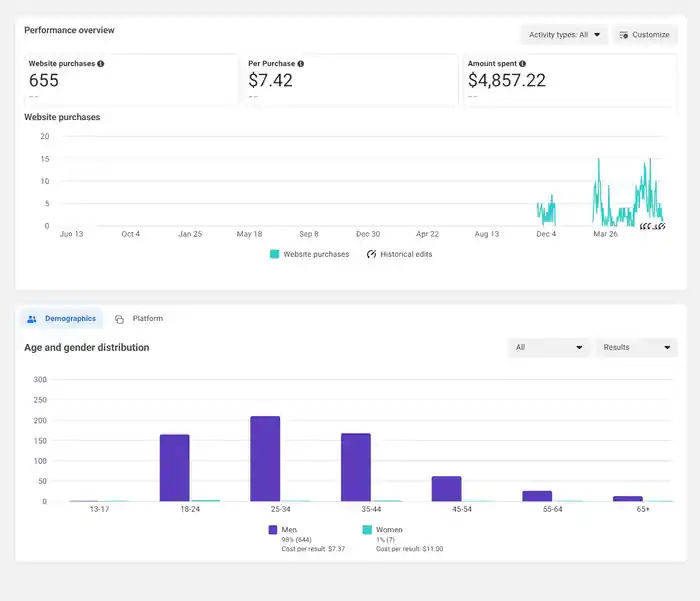Switch to the Demographics tab
The width and height of the screenshot is (700, 601).
point(62,319)
